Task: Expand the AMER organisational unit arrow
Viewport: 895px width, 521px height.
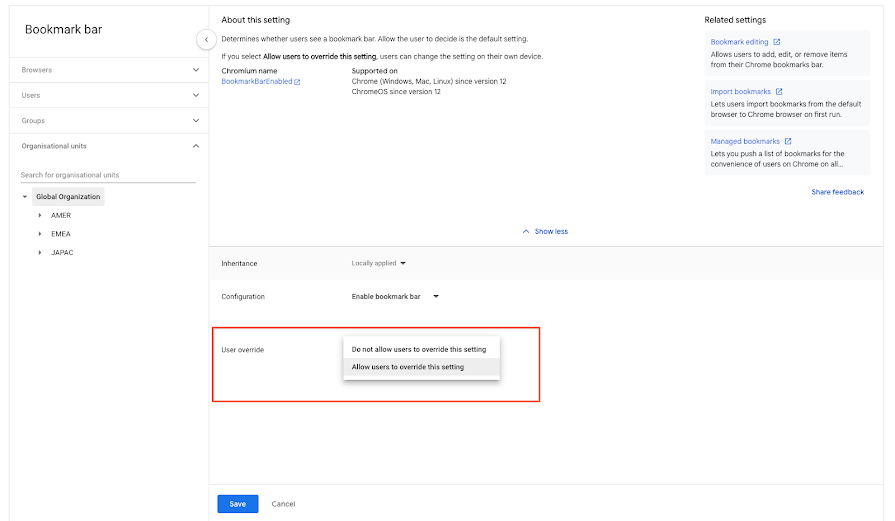Action: pos(39,215)
